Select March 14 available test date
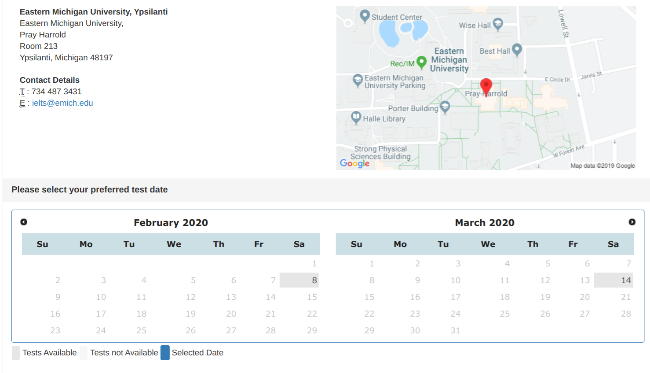 pyautogui.click(x=614, y=280)
